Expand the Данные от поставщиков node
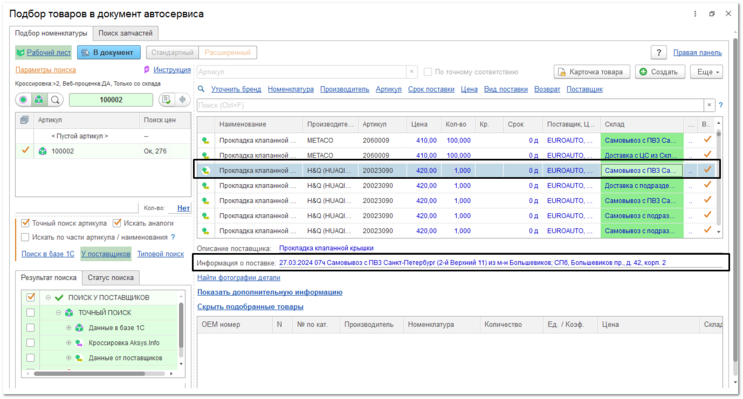This screenshot has width=743, height=399. pos(68,358)
